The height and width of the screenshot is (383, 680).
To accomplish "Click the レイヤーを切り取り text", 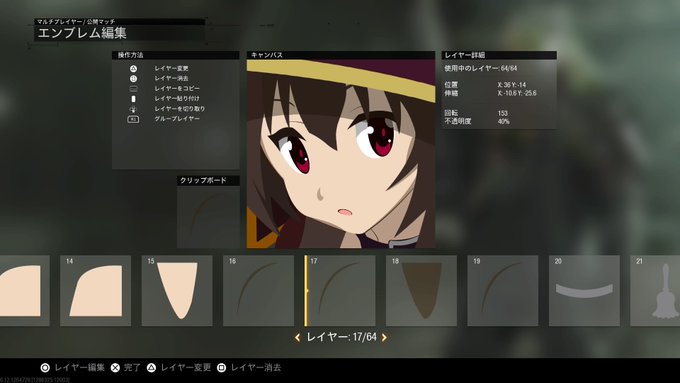I will tap(180, 109).
